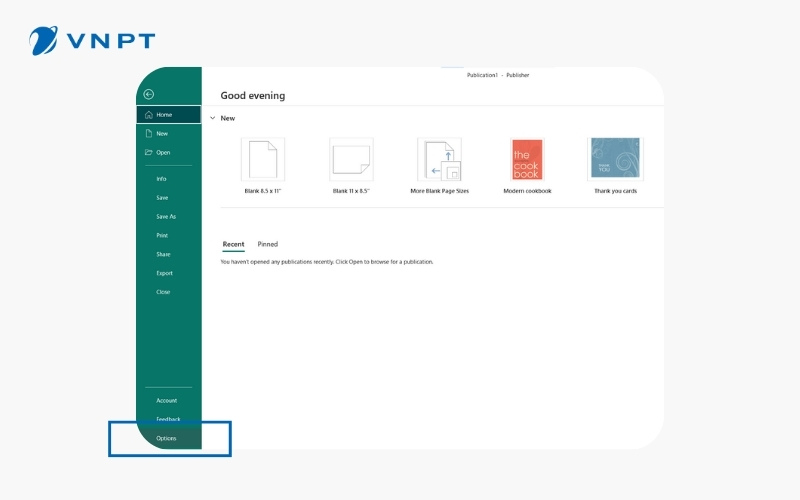The height and width of the screenshot is (500, 800).
Task: Collapse the New section chevron
Action: 212,118
